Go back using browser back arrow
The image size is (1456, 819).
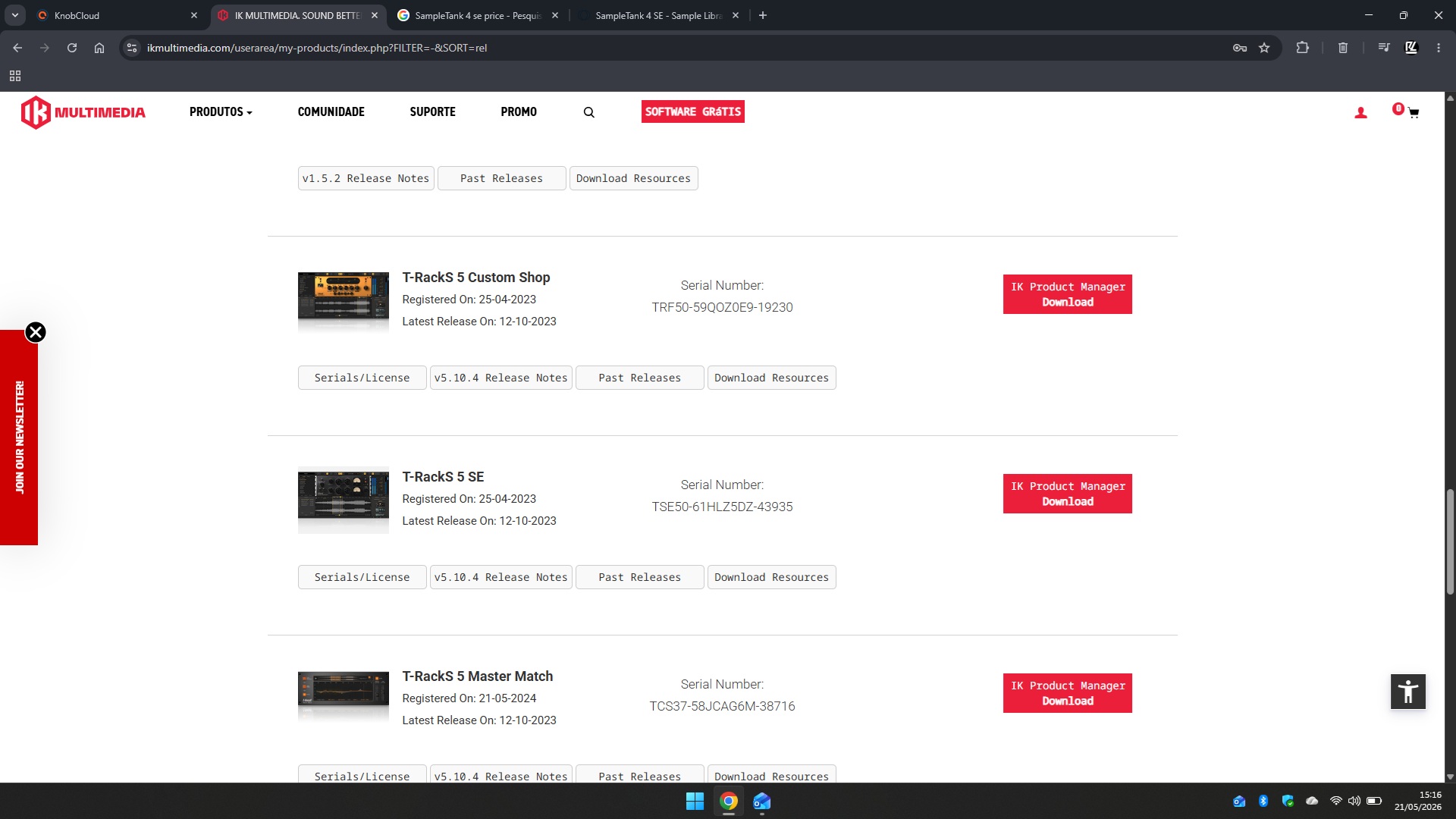click(17, 48)
